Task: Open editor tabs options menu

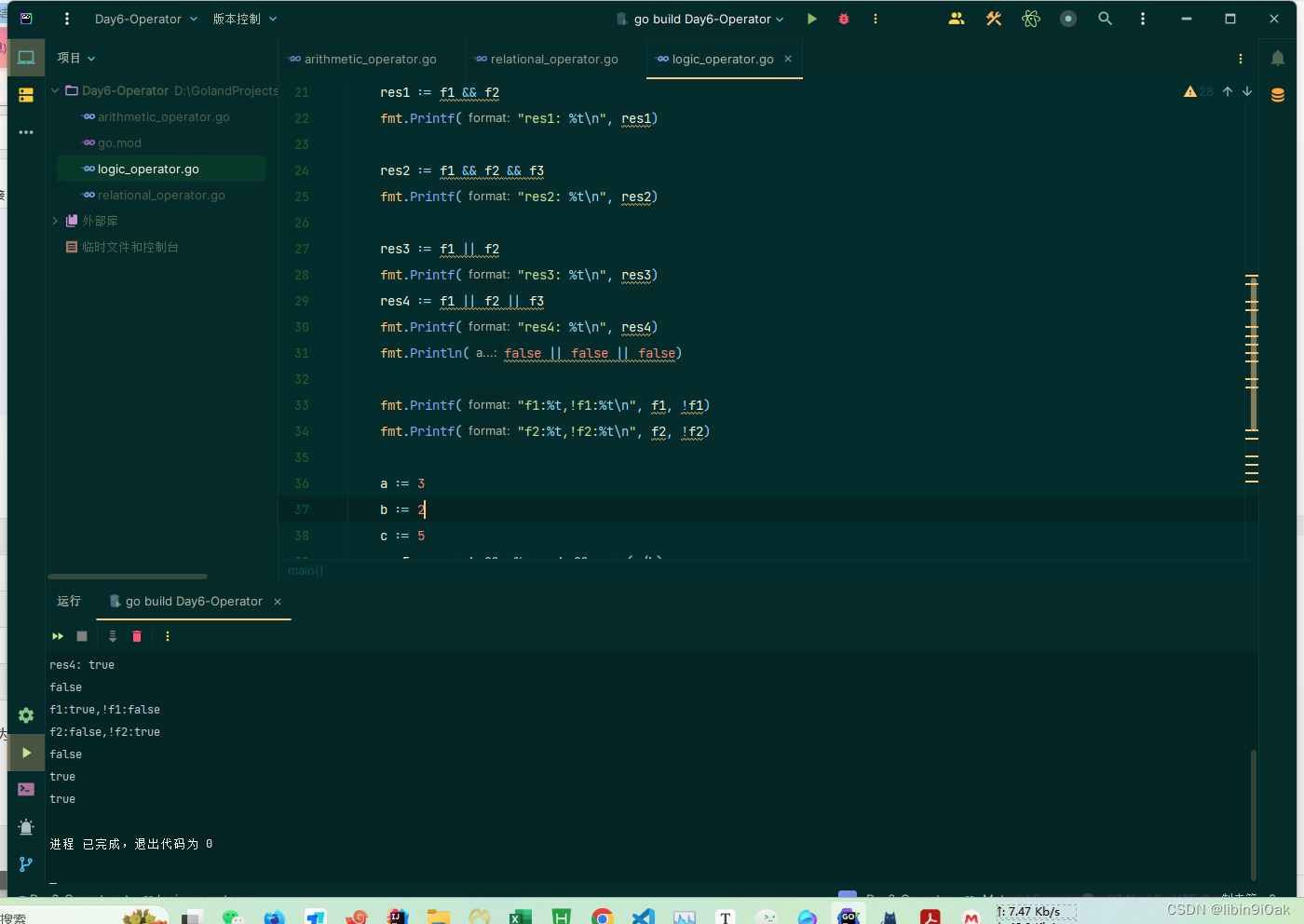Action: (1241, 59)
